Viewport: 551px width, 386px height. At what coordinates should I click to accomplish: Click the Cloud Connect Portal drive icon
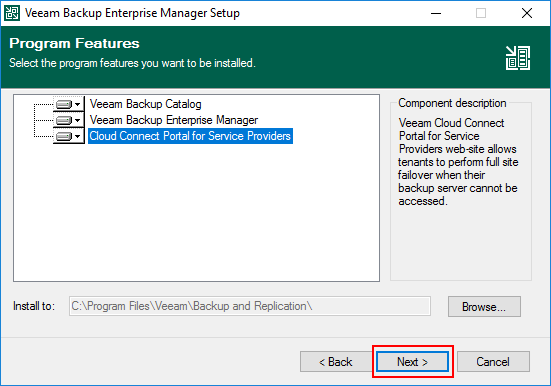click(x=64, y=136)
